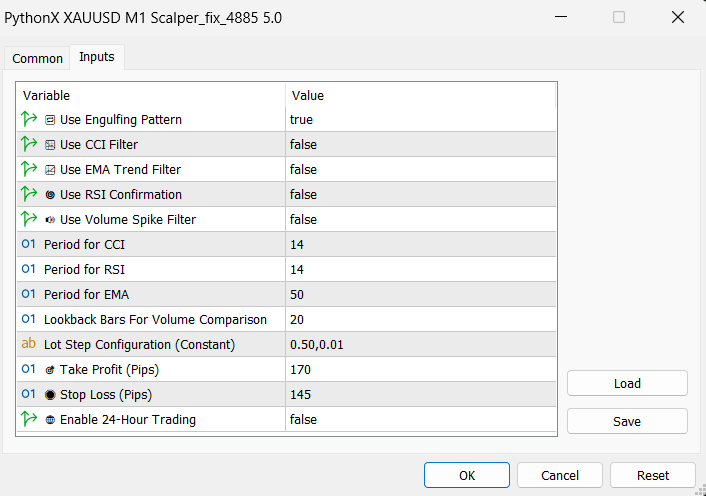The height and width of the screenshot is (496, 706).
Task: Open the Use Volume Spike Filter value dropdown
Action: click(x=420, y=220)
